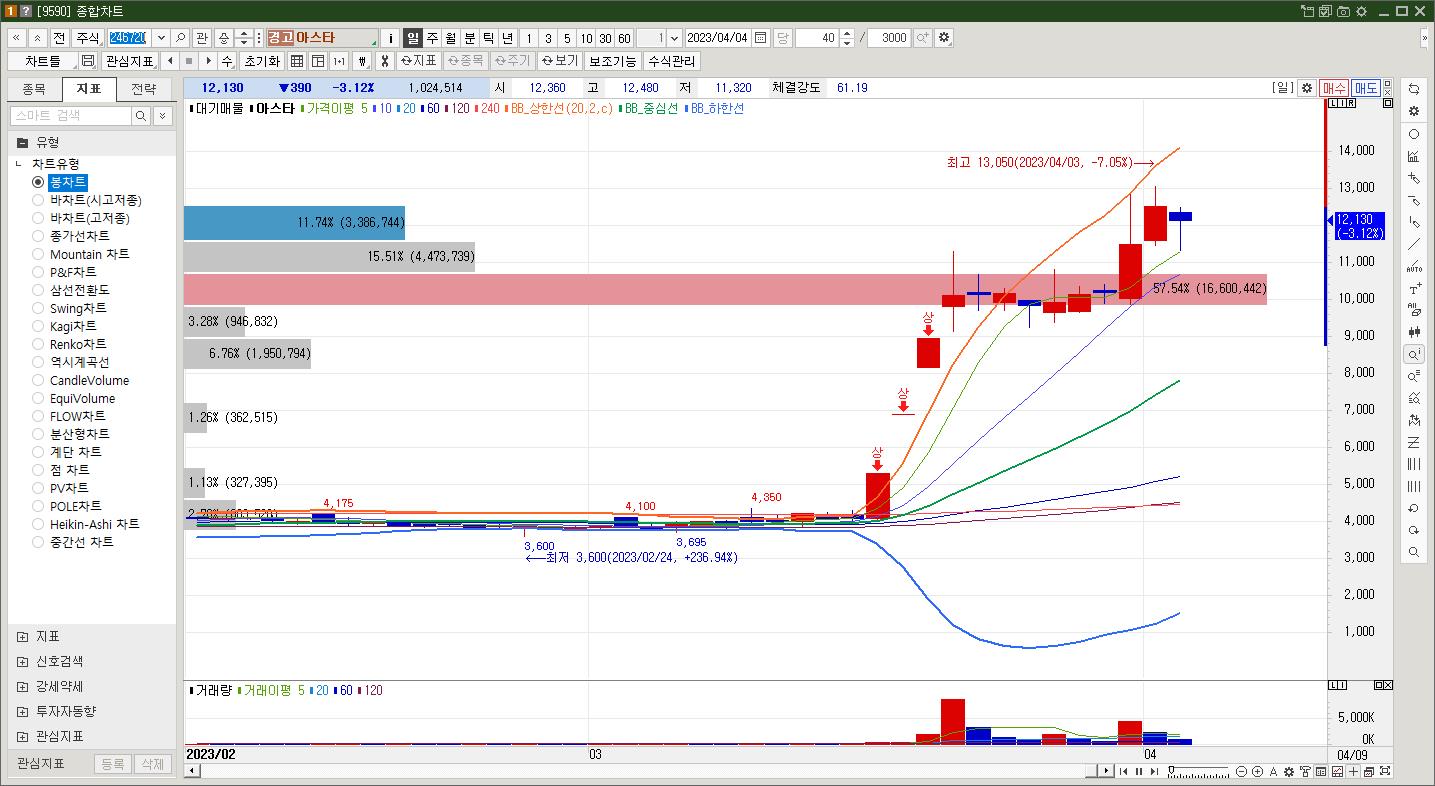Expand the 강세약세 tree section
This screenshot has width=1435, height=786.
[x=23, y=686]
